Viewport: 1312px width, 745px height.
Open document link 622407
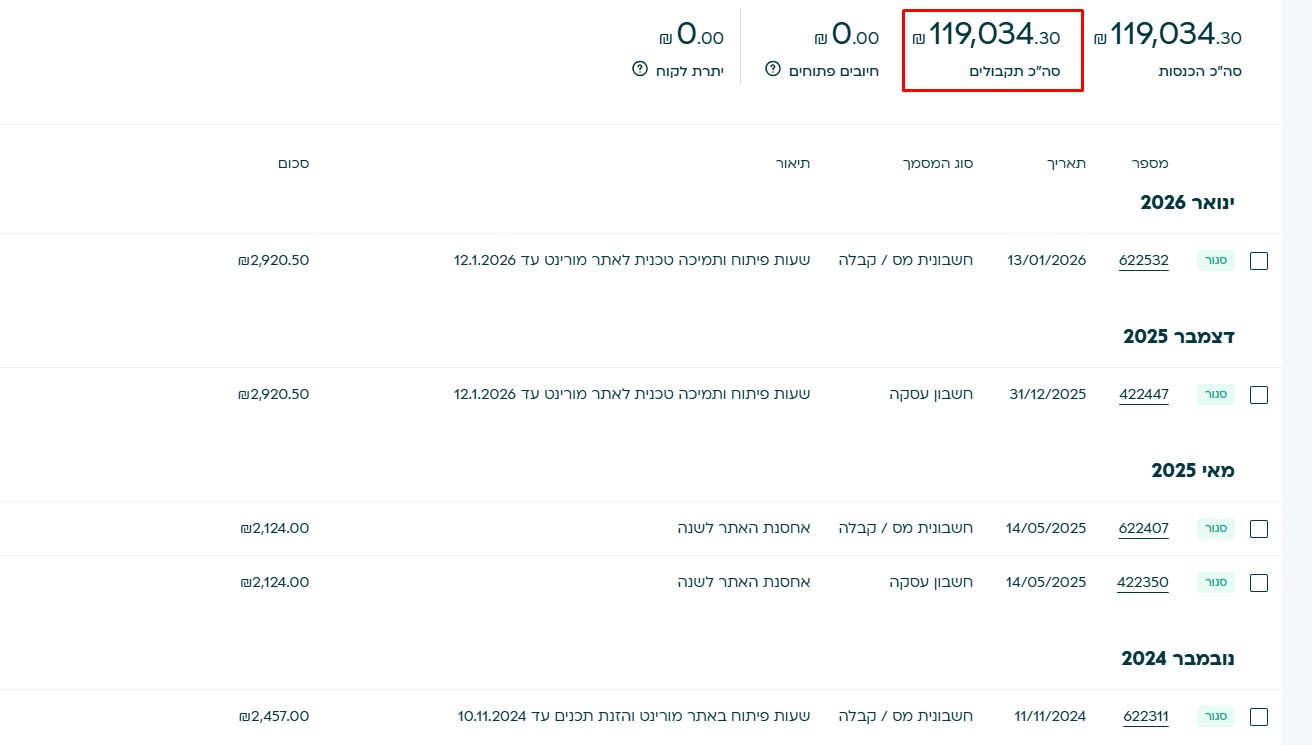tap(1143, 529)
